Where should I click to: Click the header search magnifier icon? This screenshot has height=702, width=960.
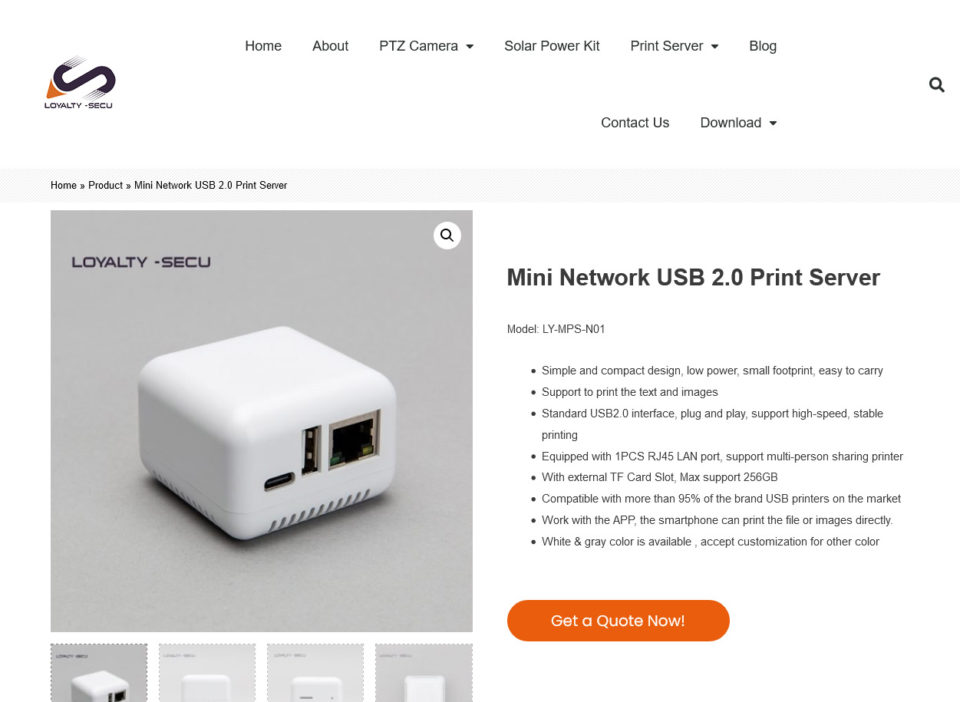[x=936, y=84]
